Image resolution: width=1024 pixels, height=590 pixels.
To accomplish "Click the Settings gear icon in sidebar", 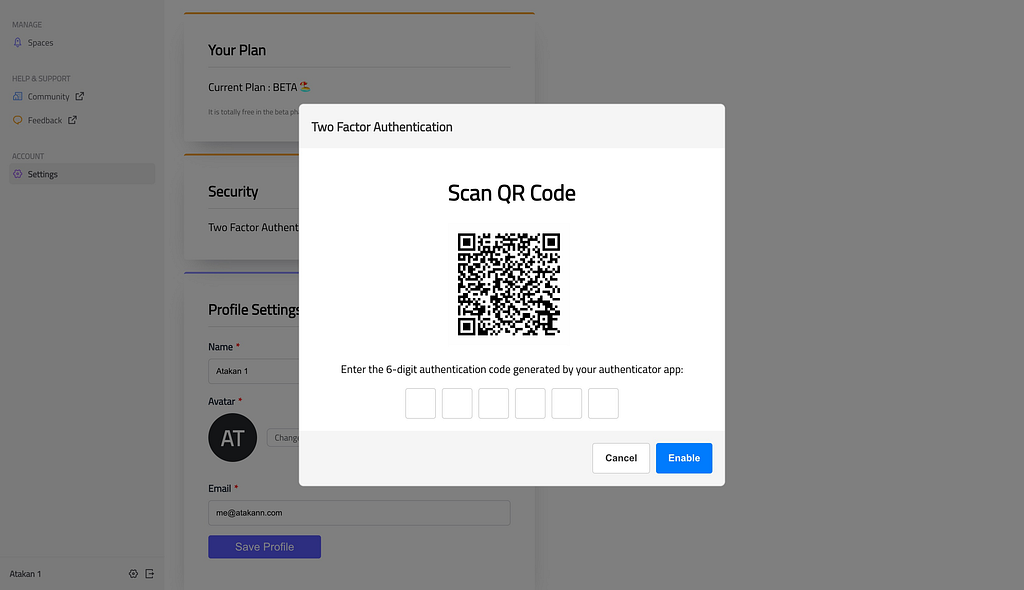I will point(18,174).
